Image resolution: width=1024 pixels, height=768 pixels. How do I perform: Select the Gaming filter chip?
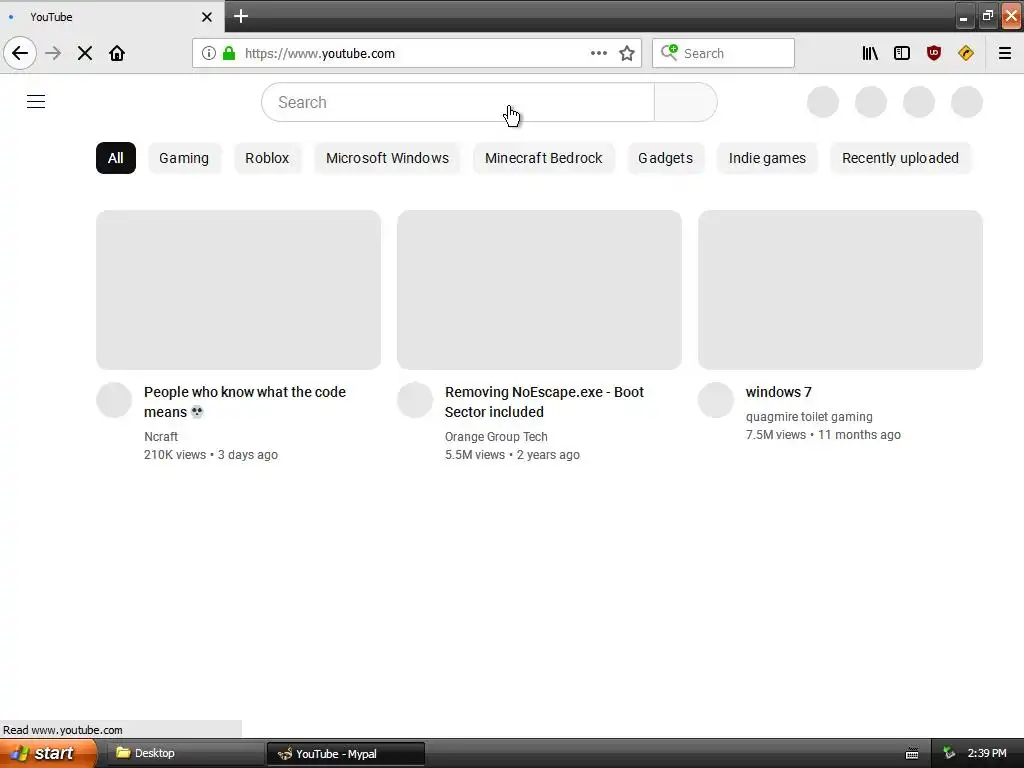coord(184,158)
